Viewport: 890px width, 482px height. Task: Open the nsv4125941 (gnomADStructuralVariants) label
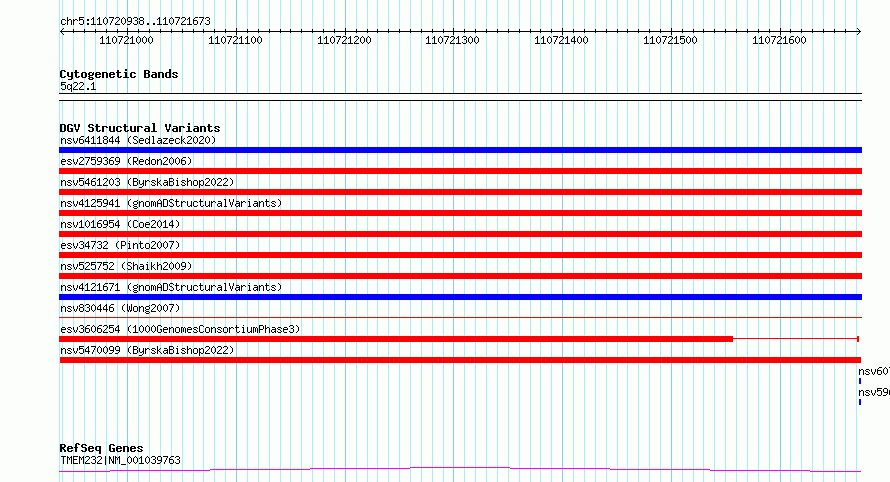pyautogui.click(x=171, y=203)
